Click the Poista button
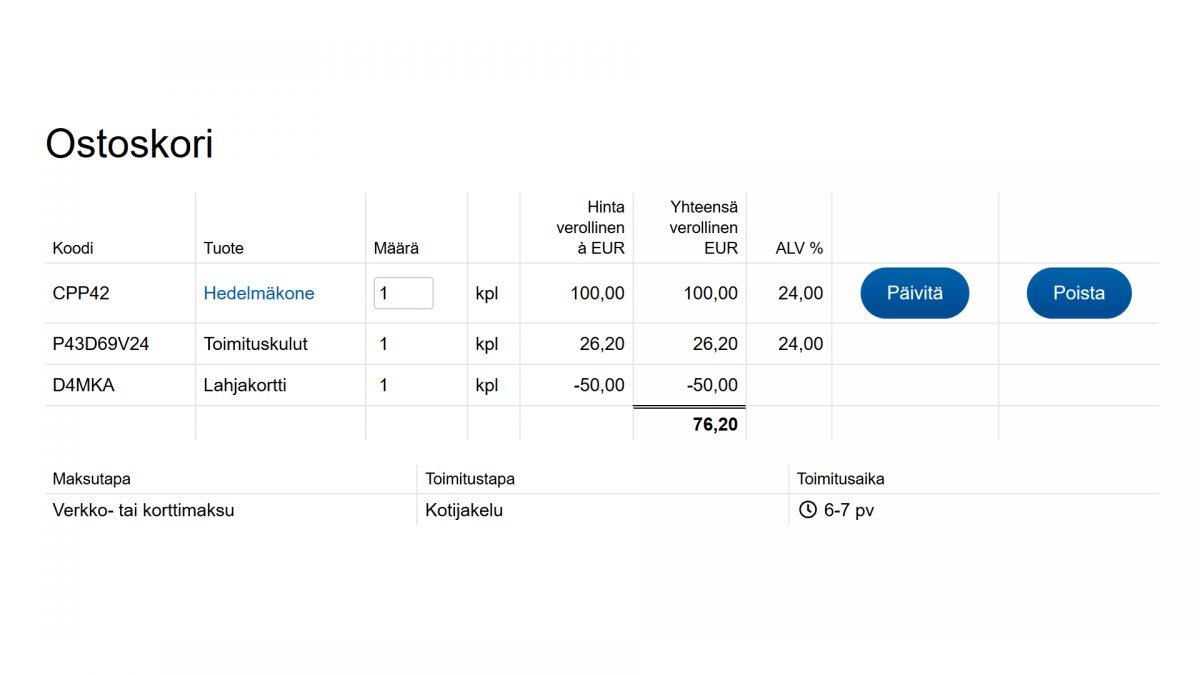The image size is (1200, 675). (x=1079, y=293)
